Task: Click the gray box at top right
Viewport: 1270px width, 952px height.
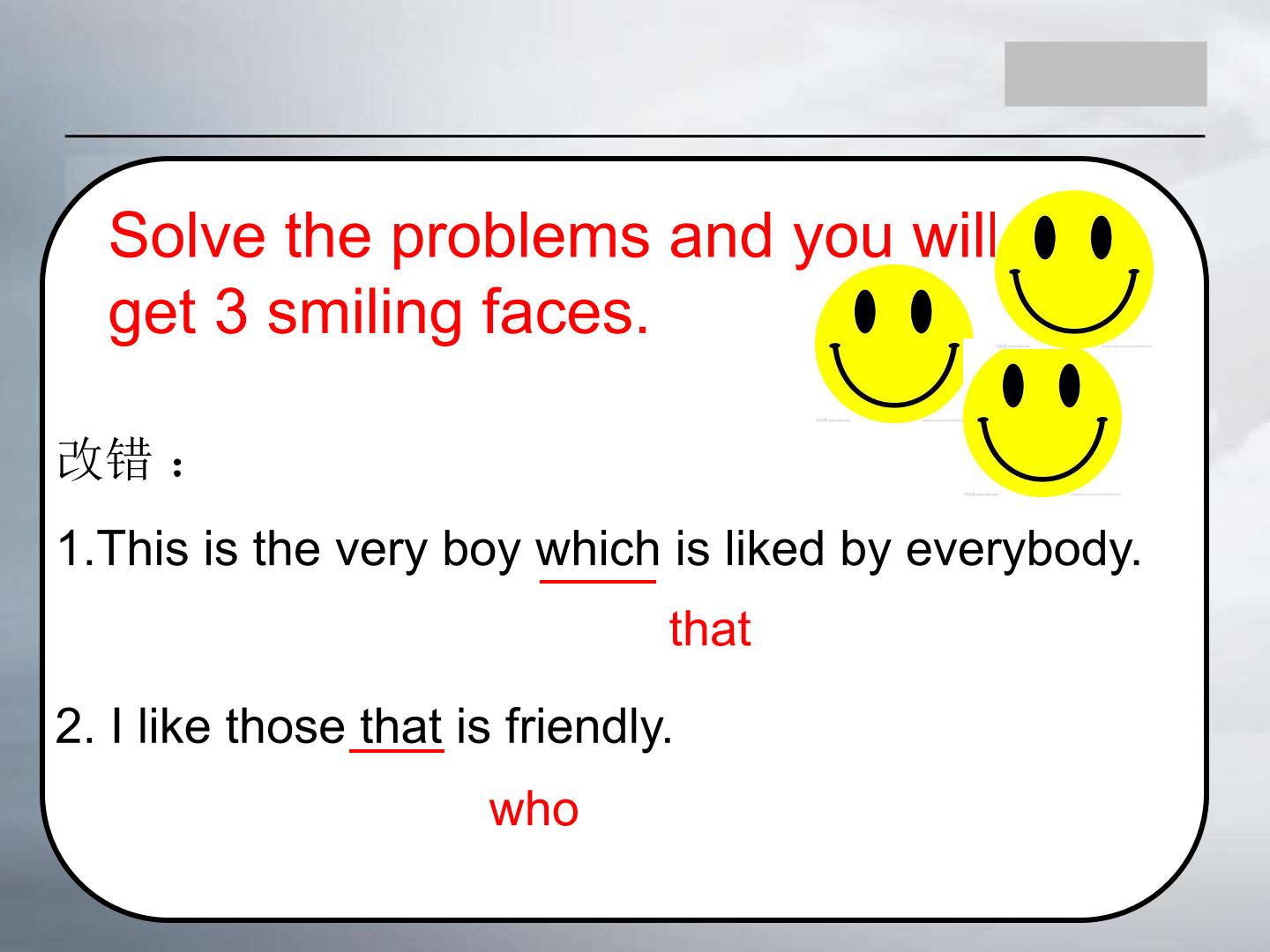Action: point(1105,74)
